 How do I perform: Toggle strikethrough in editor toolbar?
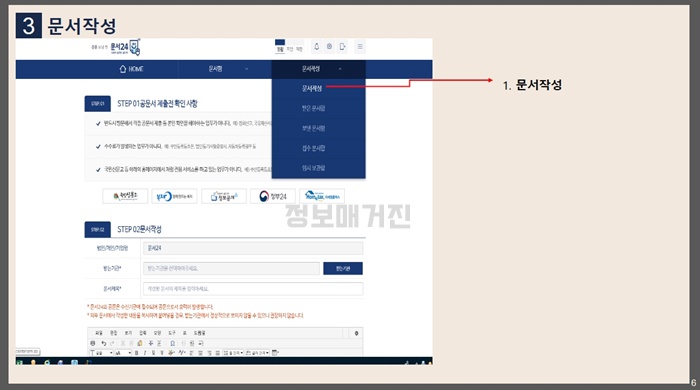coord(162,353)
